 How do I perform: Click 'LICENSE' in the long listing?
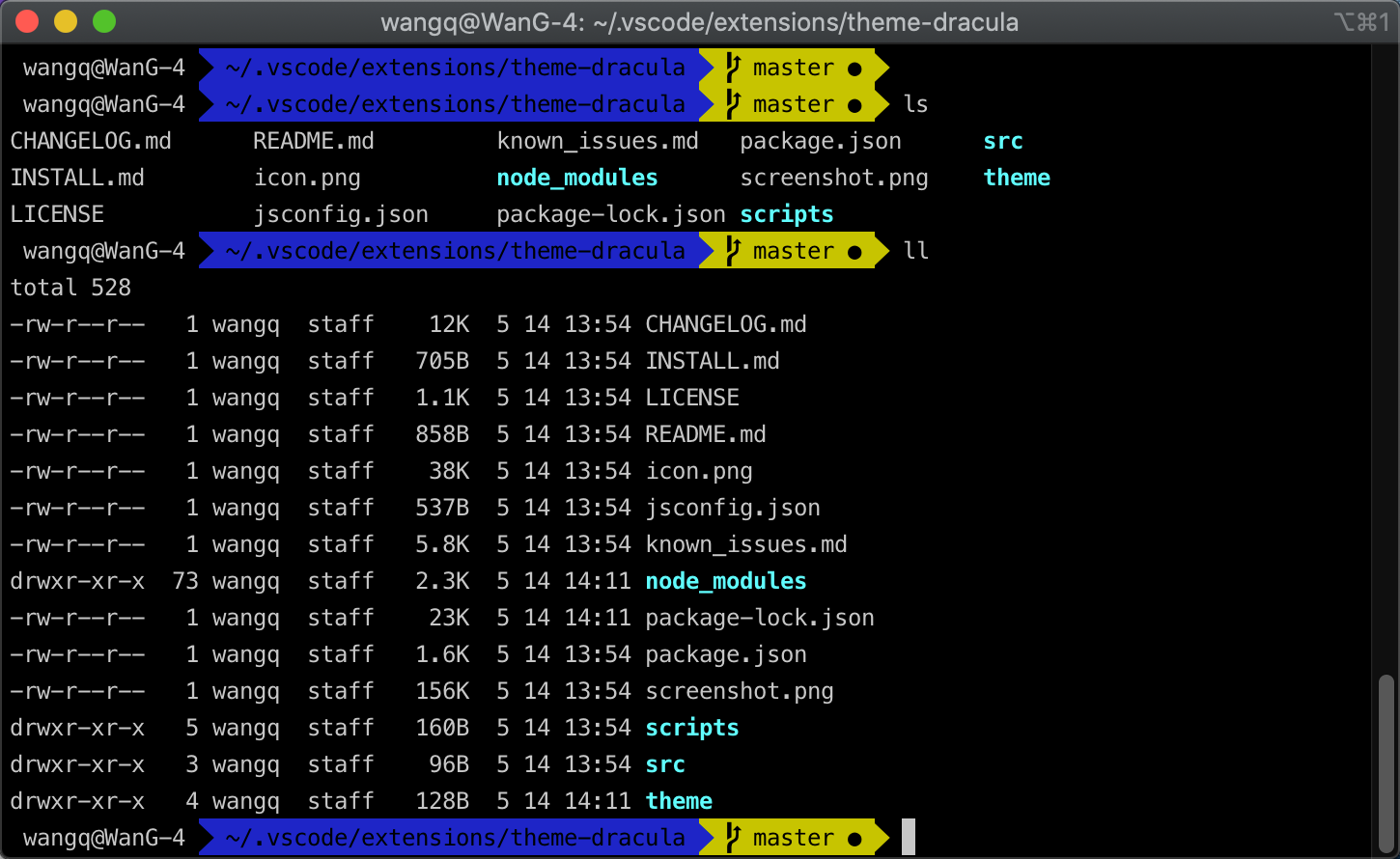[x=692, y=398]
